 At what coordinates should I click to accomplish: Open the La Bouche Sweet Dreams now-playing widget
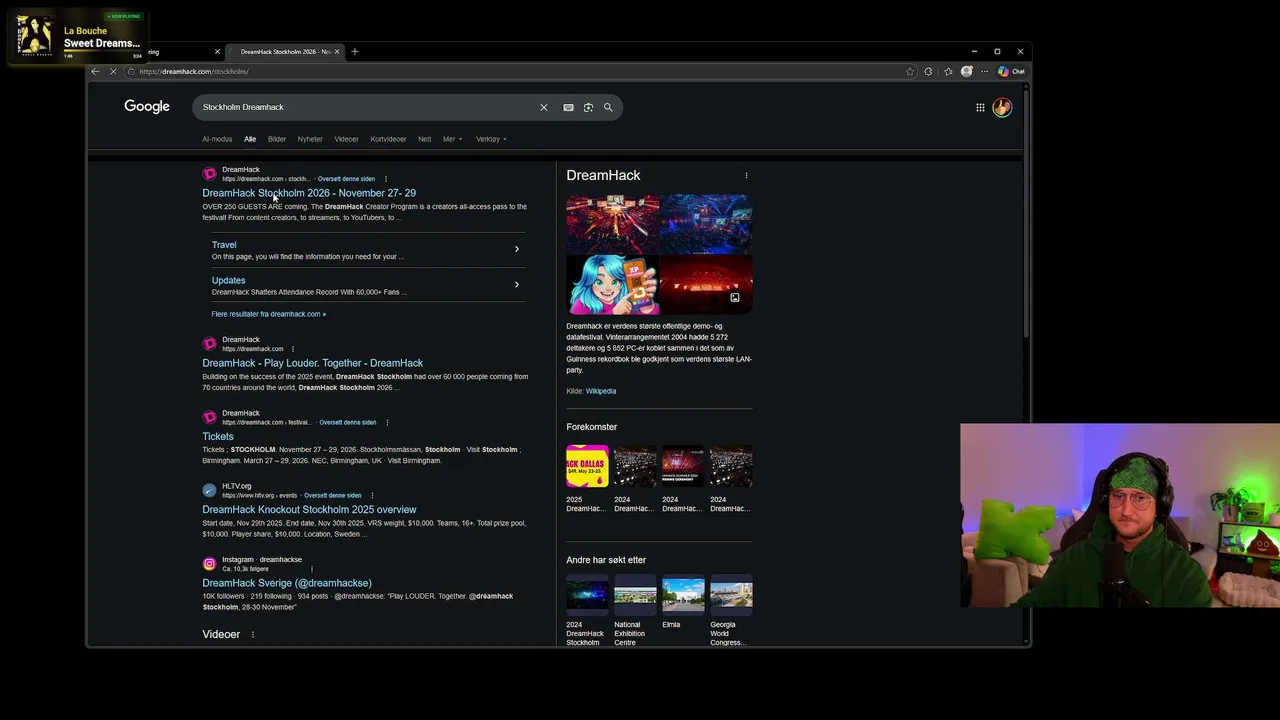click(x=77, y=37)
